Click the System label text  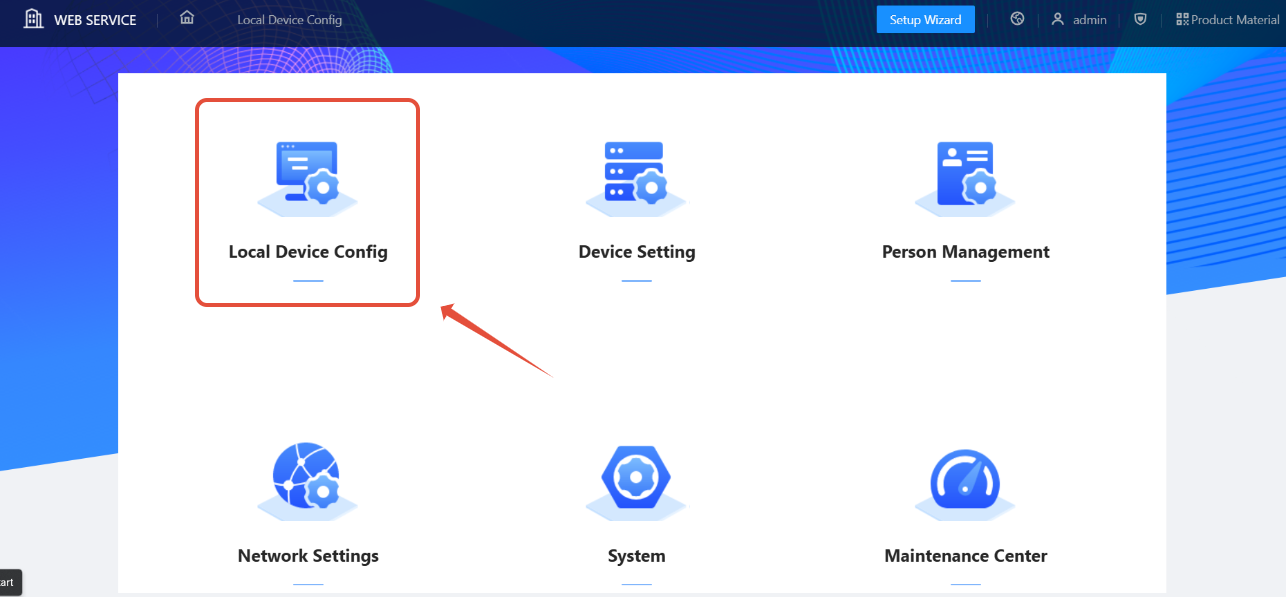[x=637, y=556]
